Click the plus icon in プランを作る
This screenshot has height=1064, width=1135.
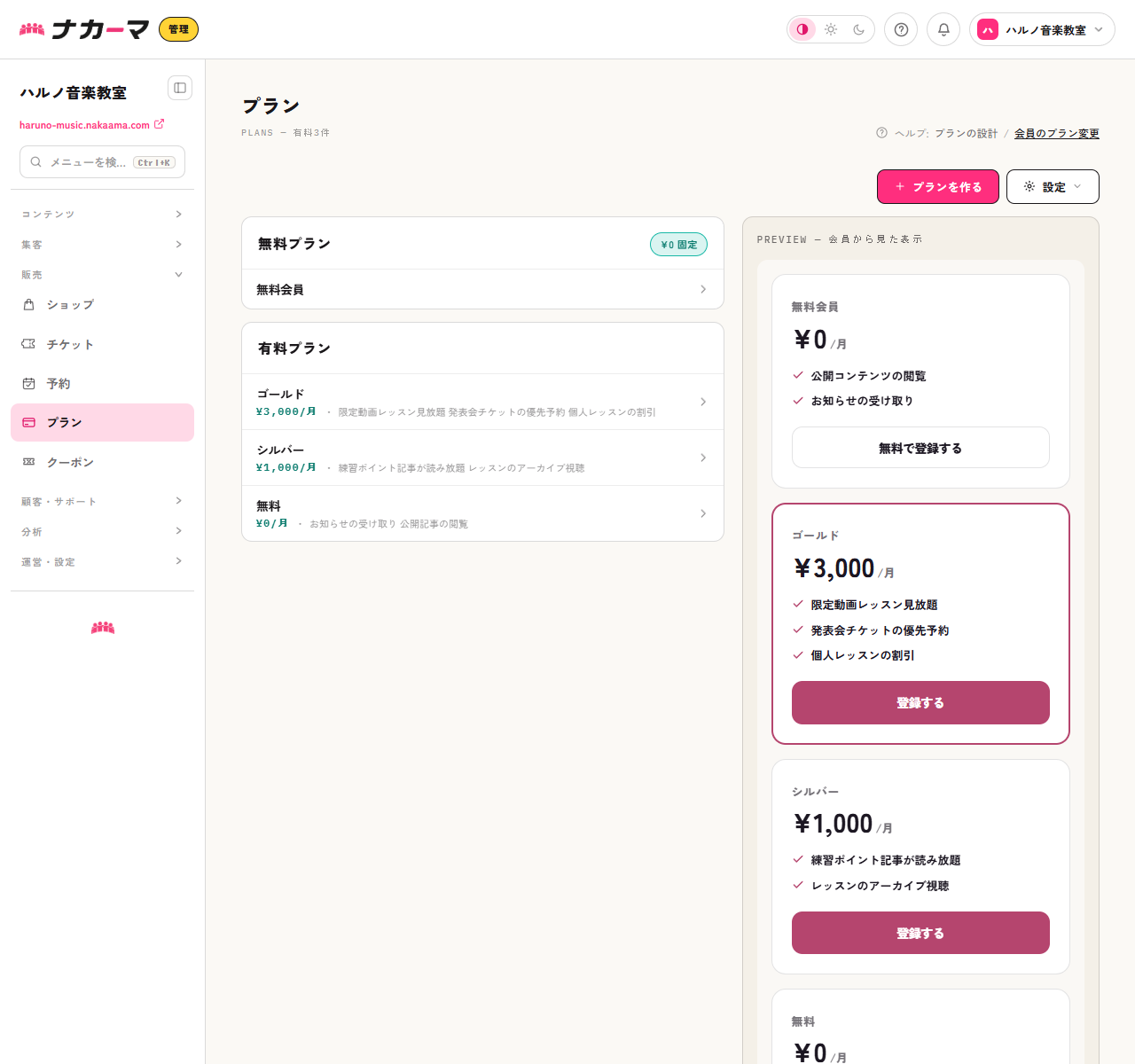(x=900, y=187)
